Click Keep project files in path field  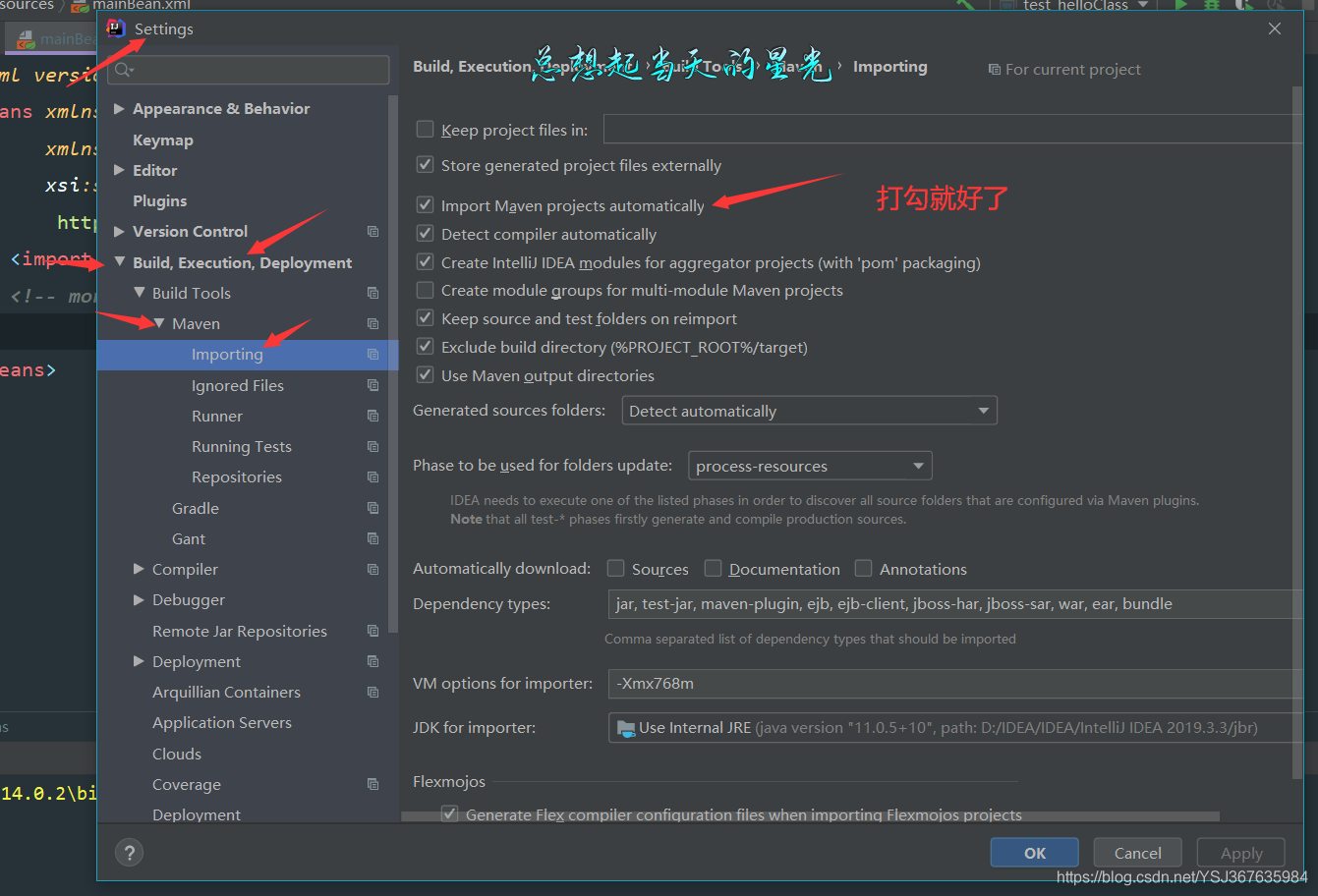point(952,129)
